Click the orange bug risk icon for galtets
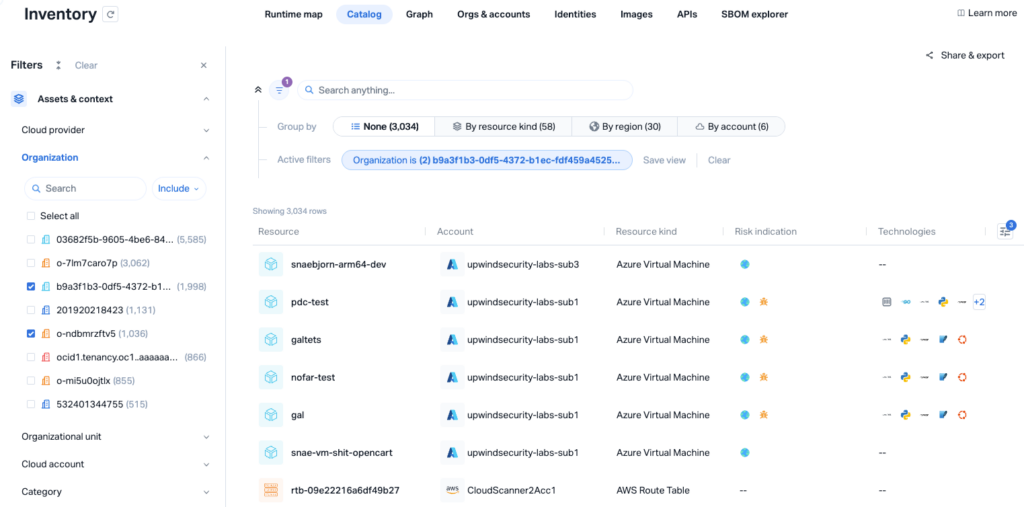This screenshot has width=1024, height=507. coord(763,340)
